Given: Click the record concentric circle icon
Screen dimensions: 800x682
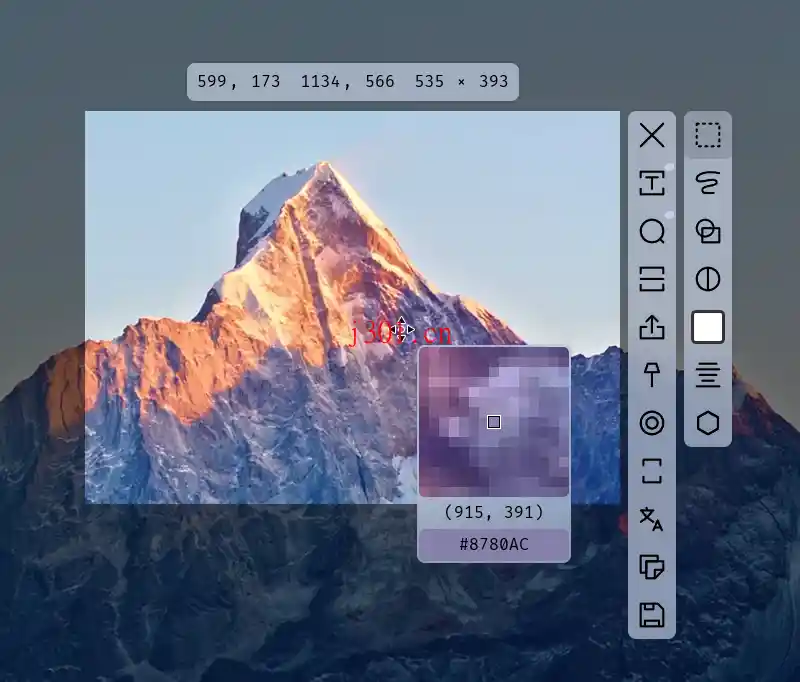Looking at the screenshot, I should 652,423.
